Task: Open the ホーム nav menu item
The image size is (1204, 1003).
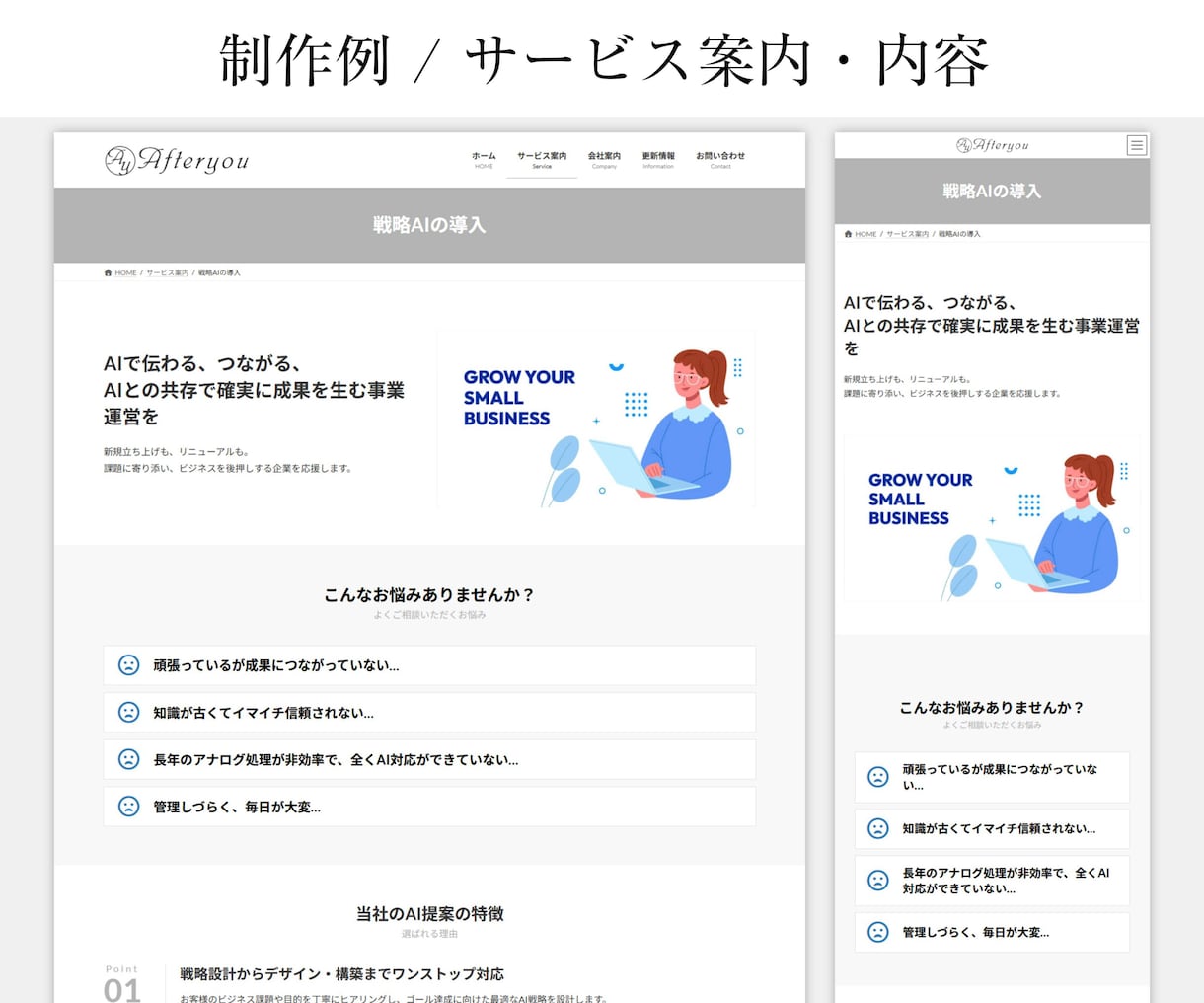Action: 484,160
